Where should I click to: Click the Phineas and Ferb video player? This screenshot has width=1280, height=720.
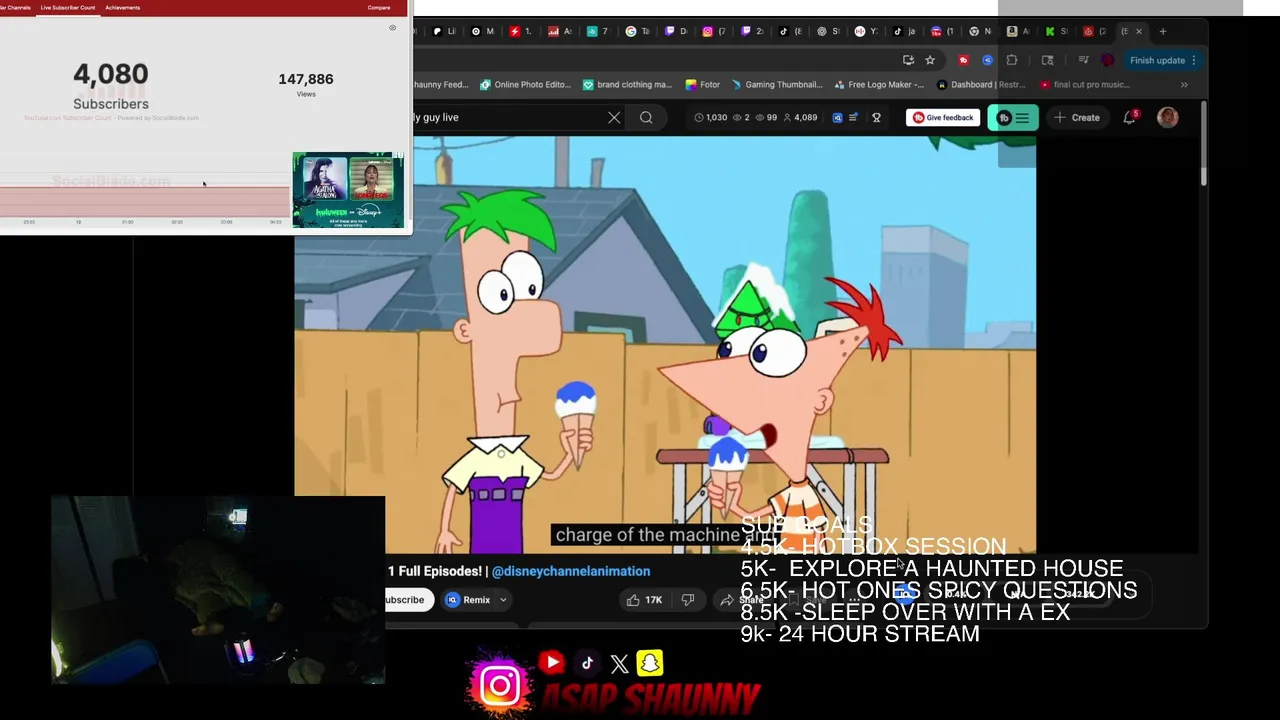coord(665,345)
